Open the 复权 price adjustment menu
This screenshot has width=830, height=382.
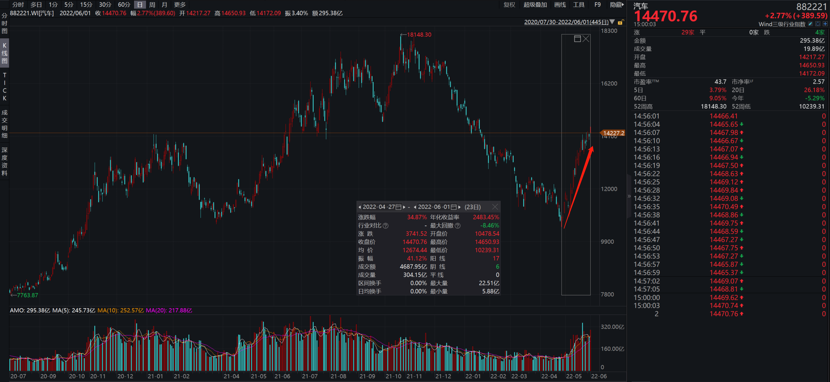(x=509, y=4)
